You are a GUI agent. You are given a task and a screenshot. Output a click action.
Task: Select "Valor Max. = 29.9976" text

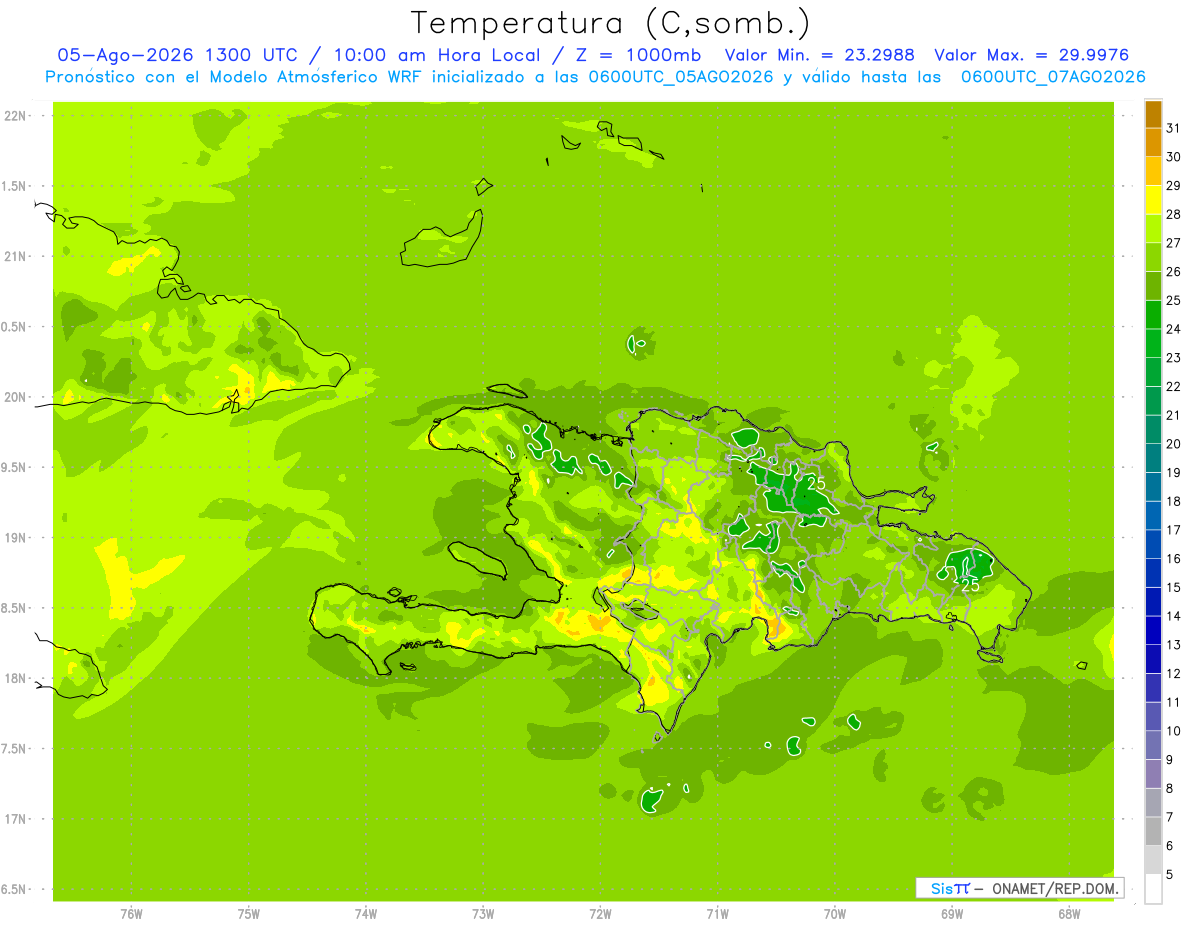(x=1031, y=55)
